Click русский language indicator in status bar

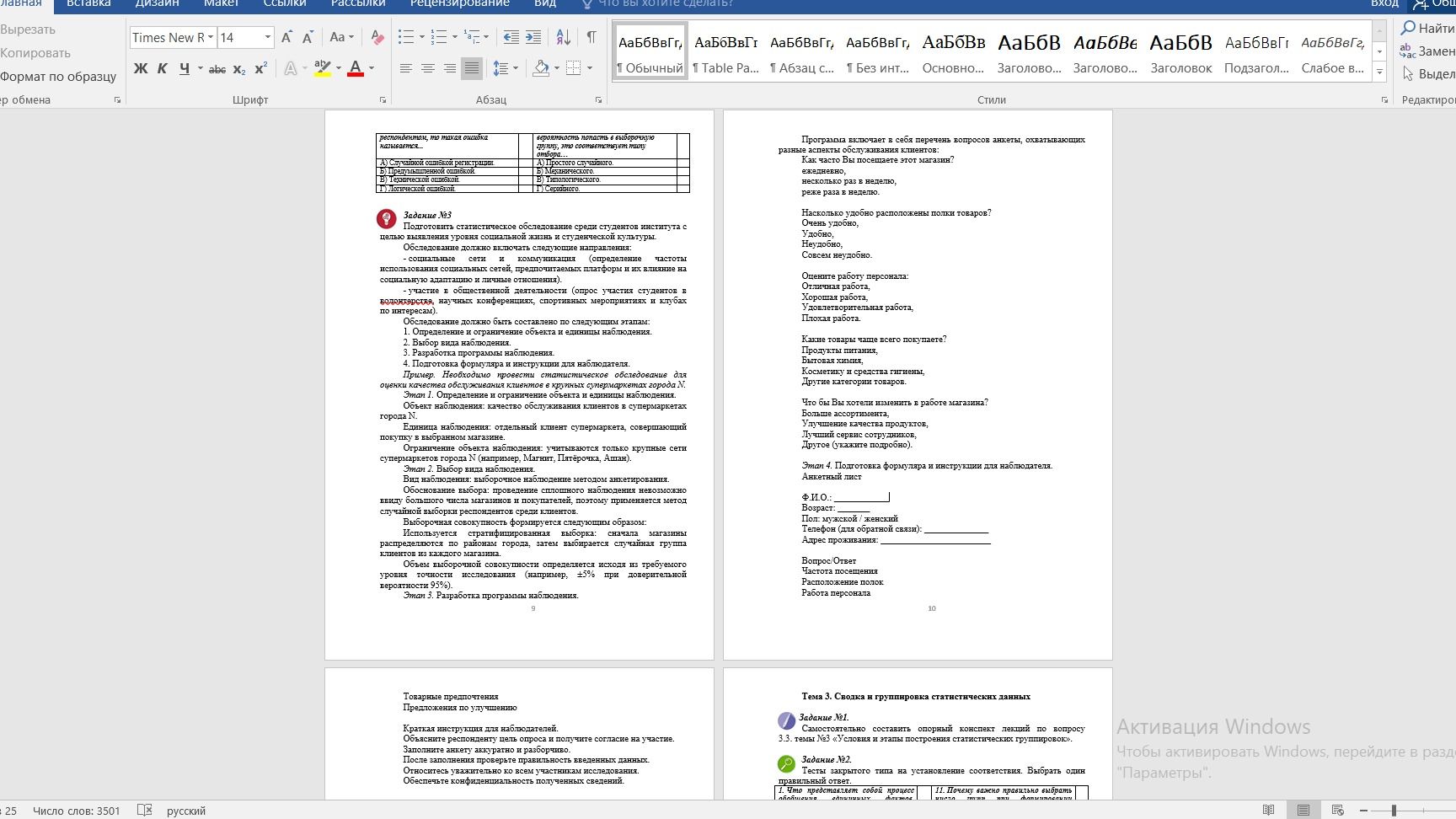pyautogui.click(x=186, y=811)
